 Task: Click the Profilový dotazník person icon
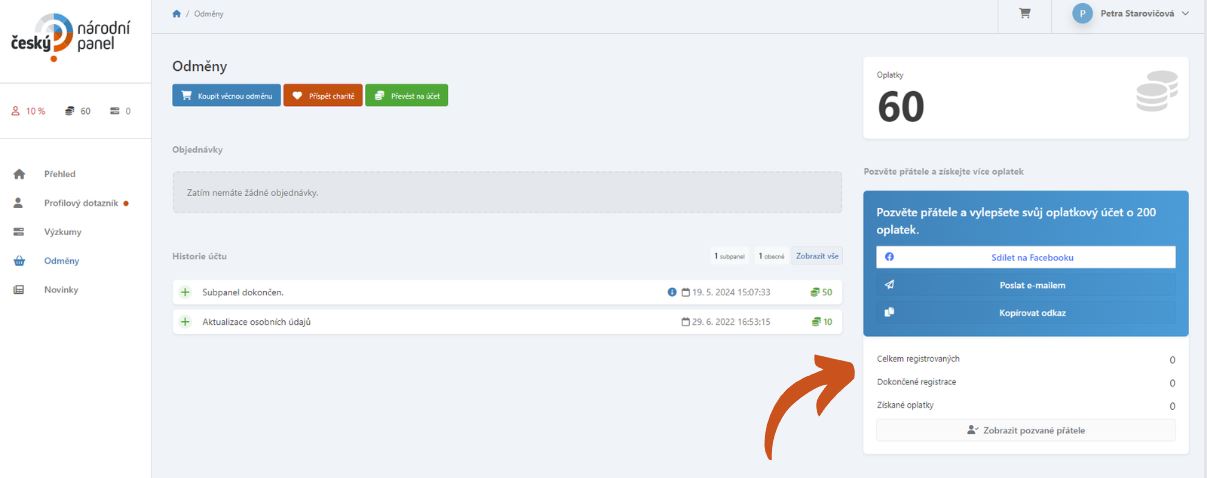tap(18, 203)
